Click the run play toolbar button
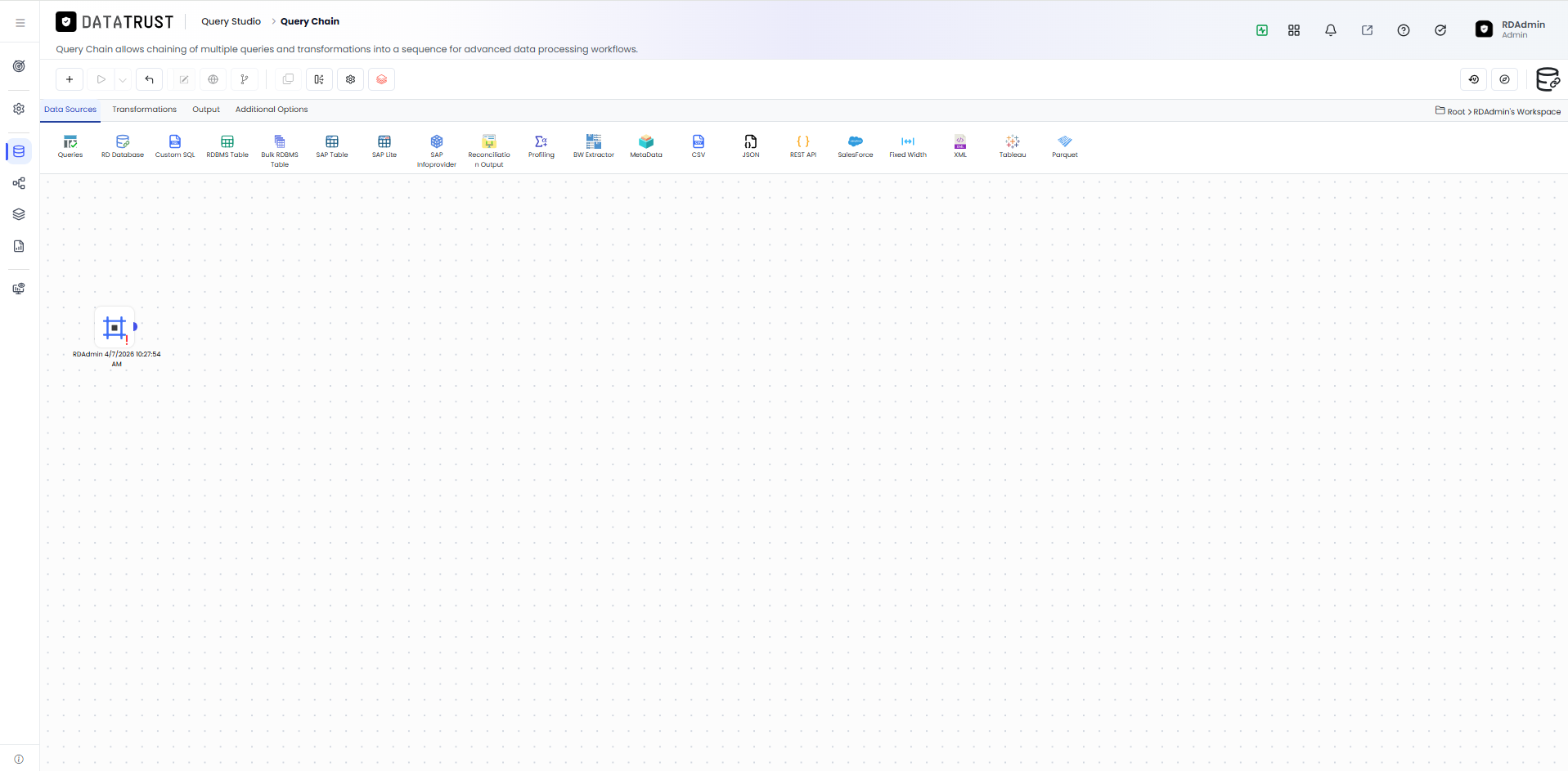Image resolution: width=1568 pixels, height=771 pixels. (101, 79)
